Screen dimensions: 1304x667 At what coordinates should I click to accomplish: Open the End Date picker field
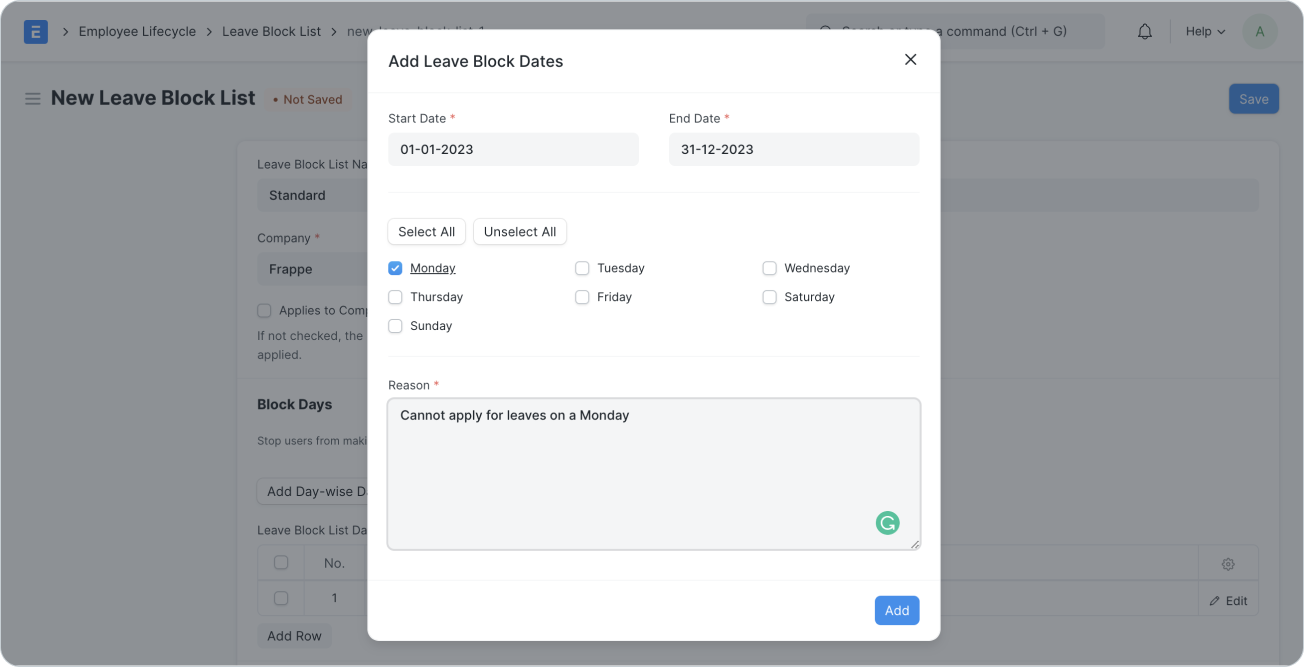coord(794,149)
